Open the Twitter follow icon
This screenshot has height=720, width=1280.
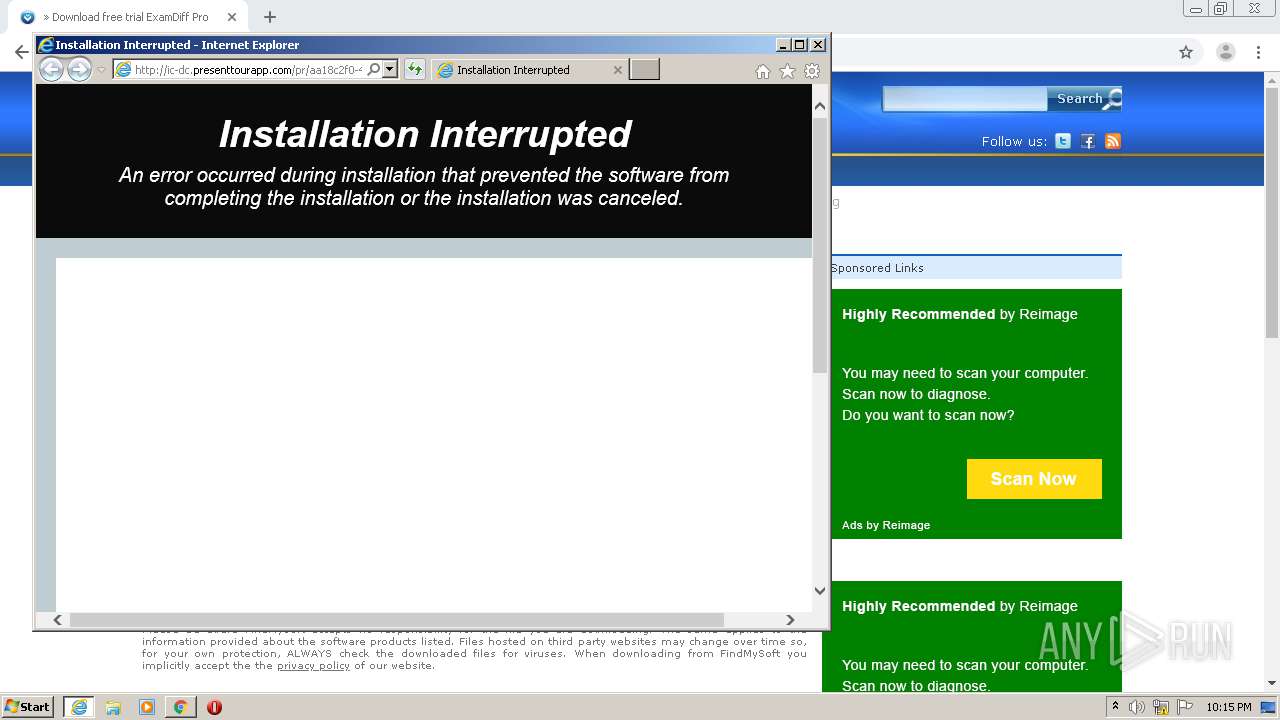pos(1063,141)
